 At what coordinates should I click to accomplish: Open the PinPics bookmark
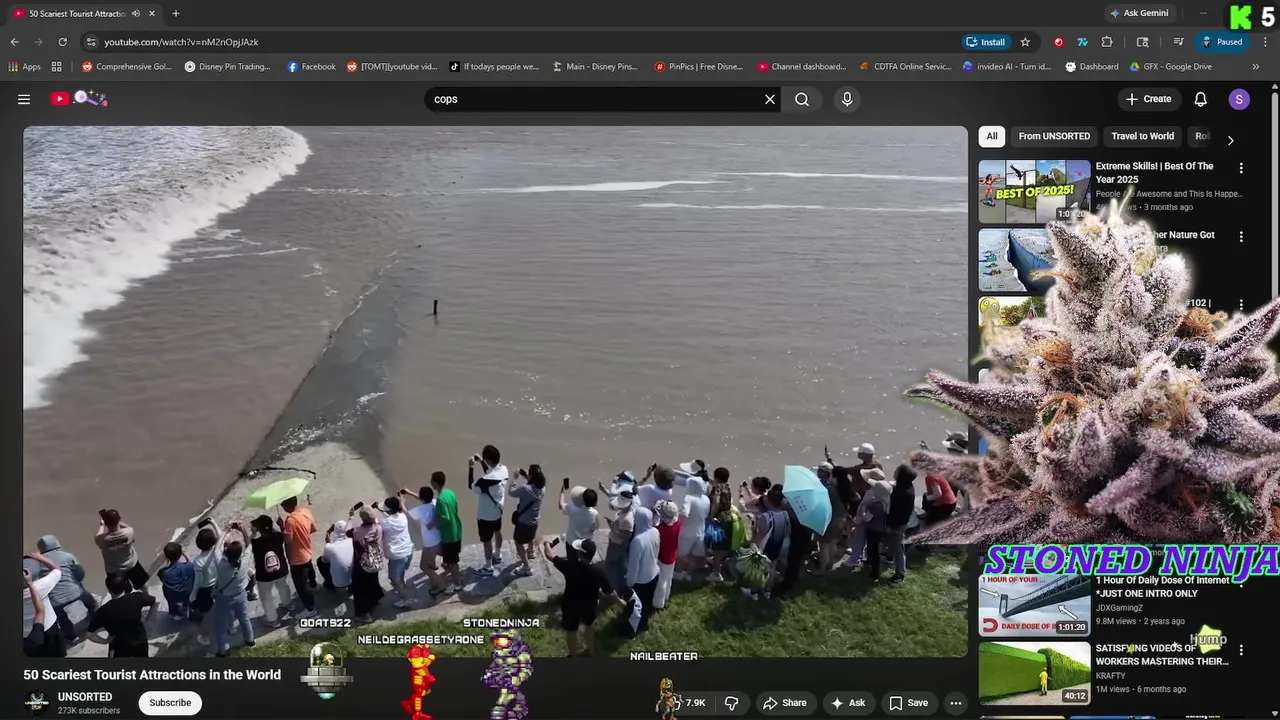coord(699,67)
